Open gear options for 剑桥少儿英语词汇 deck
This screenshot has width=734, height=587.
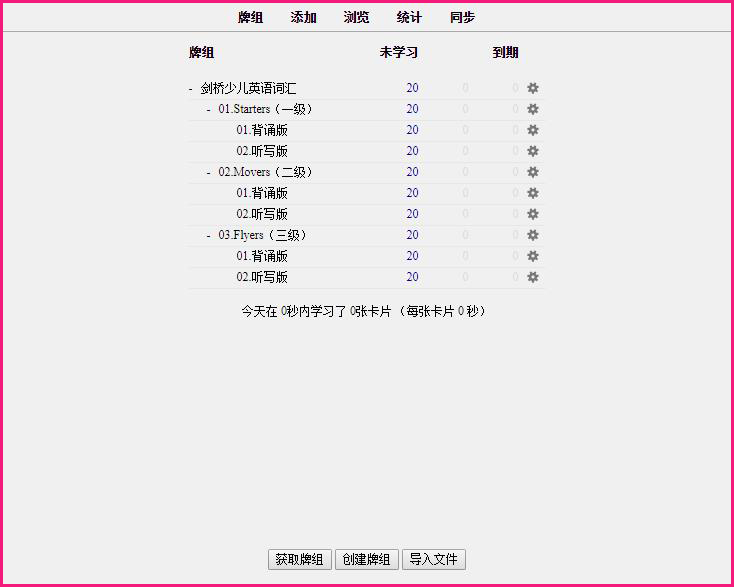tap(533, 88)
